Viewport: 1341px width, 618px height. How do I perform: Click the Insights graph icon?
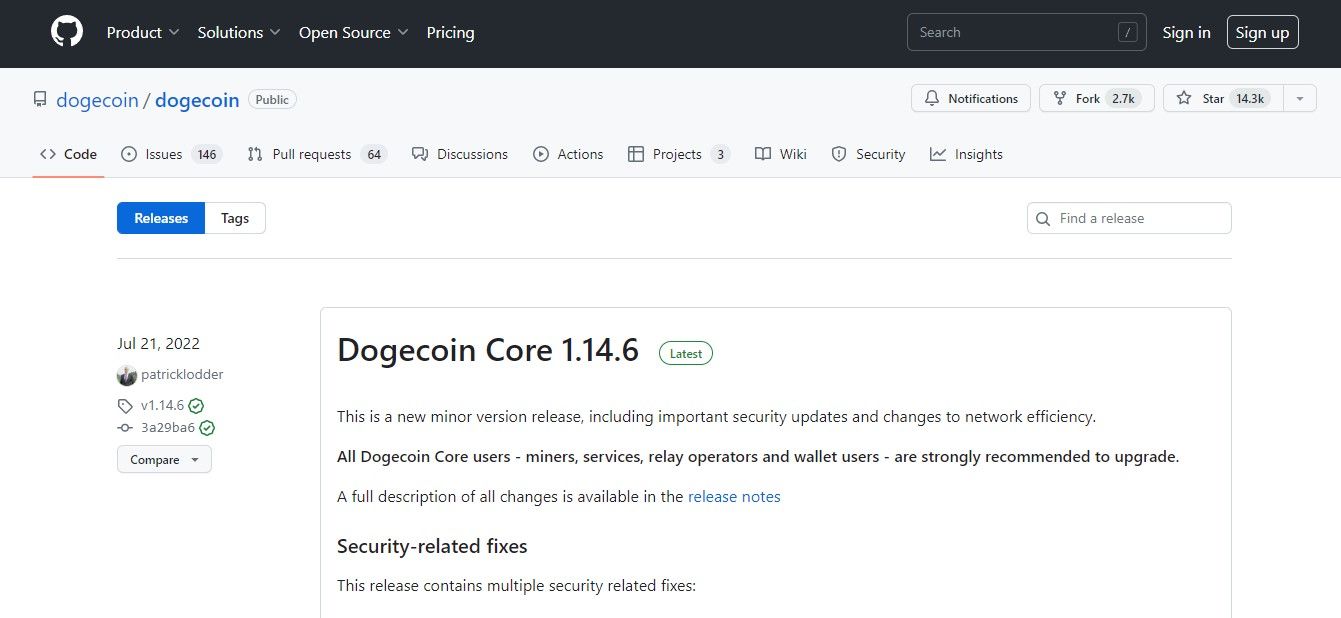coord(938,154)
